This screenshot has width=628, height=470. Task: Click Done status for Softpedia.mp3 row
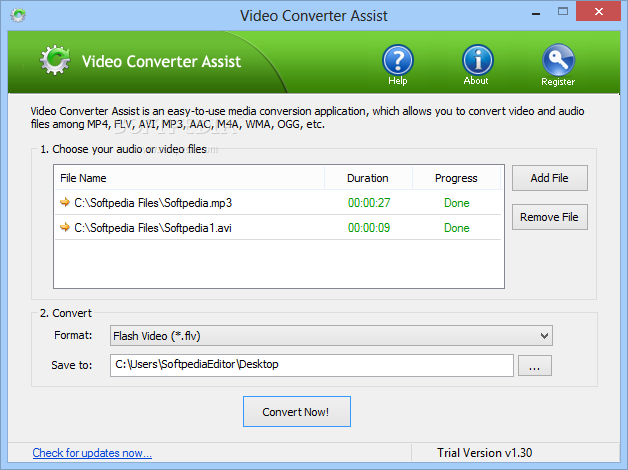click(457, 203)
